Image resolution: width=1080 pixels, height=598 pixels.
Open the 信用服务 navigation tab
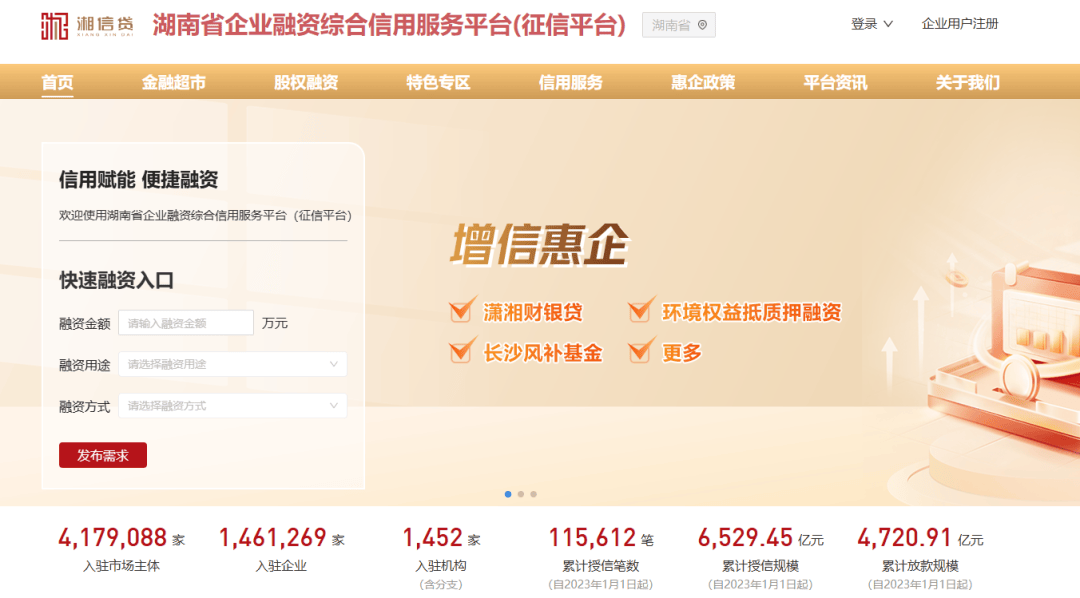(570, 83)
